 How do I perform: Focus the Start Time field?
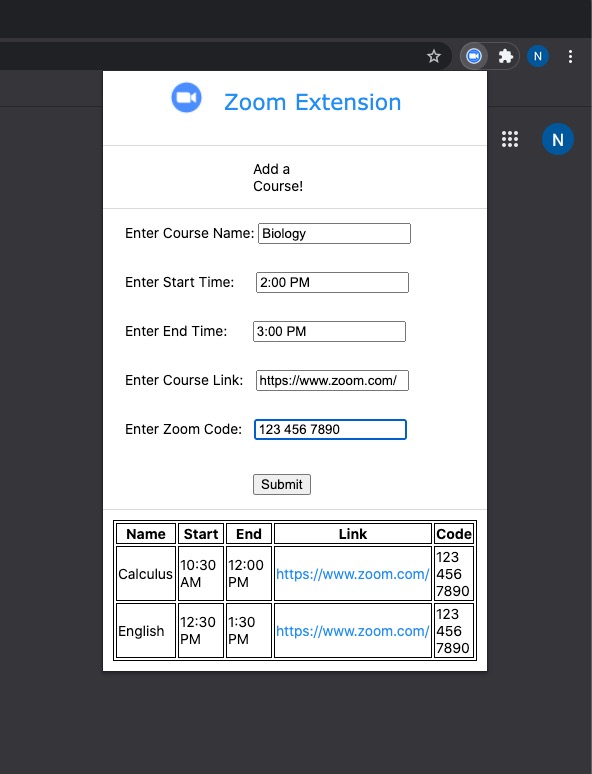pos(332,282)
